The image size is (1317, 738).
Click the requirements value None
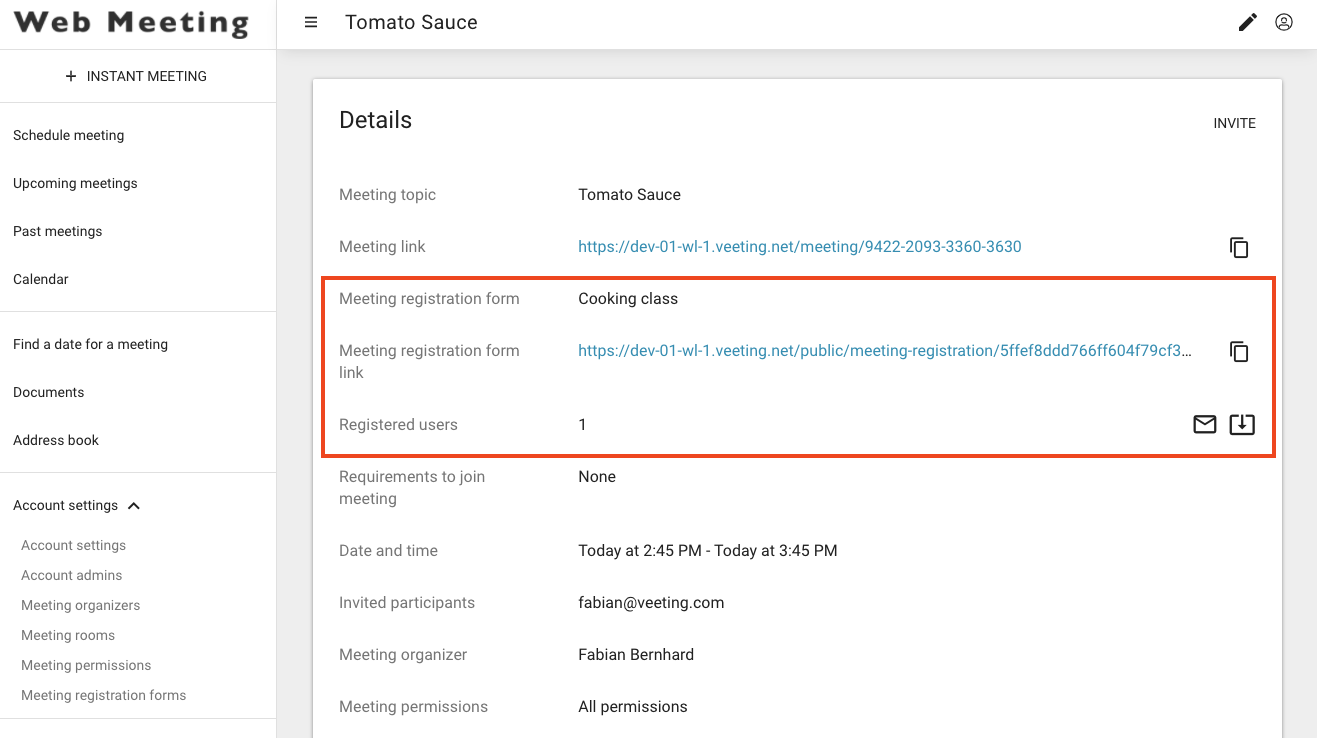coord(597,477)
